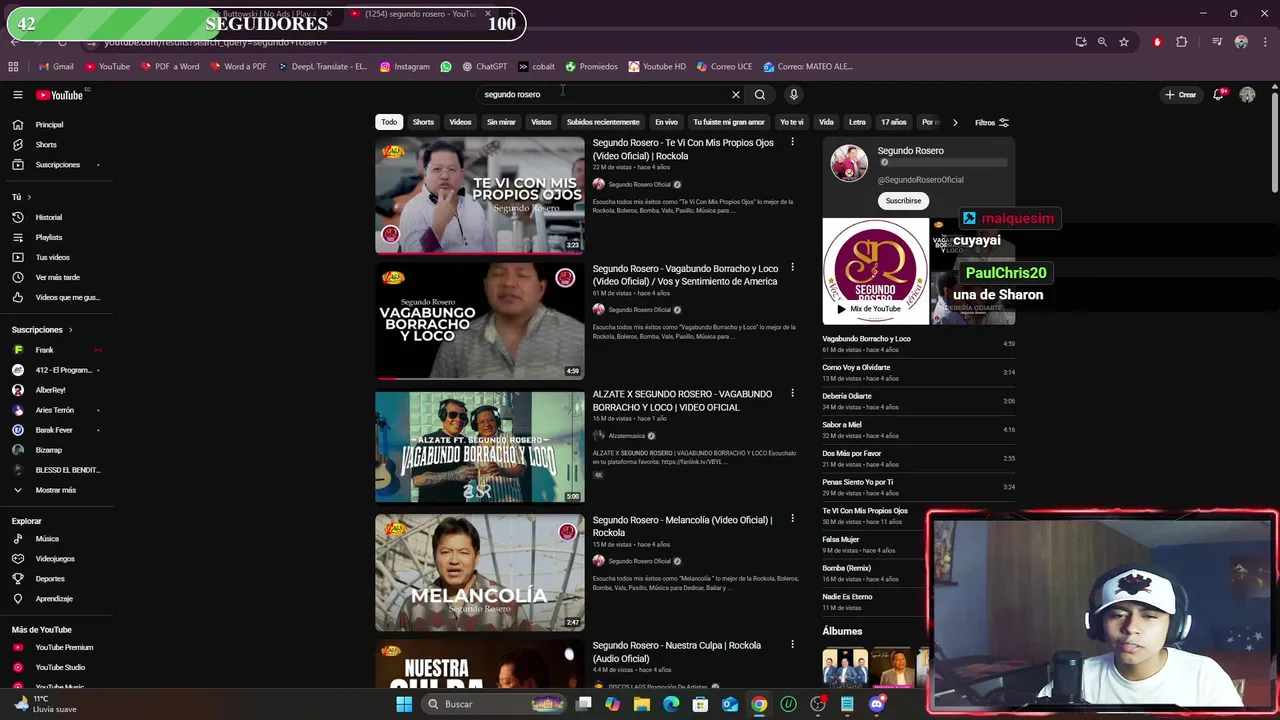The image size is (1280, 720).
Task: Open the WhatsApp bookmark icon
Action: [446, 67]
